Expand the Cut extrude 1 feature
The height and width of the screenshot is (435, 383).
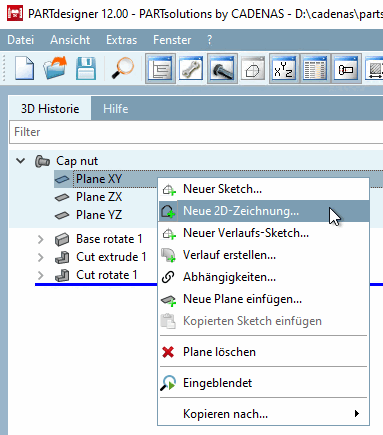tap(41, 257)
